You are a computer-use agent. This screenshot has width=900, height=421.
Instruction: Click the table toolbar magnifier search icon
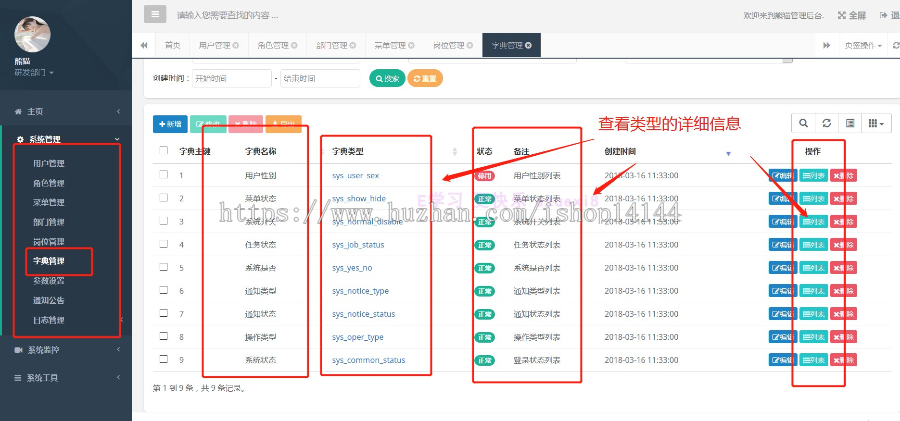point(803,123)
